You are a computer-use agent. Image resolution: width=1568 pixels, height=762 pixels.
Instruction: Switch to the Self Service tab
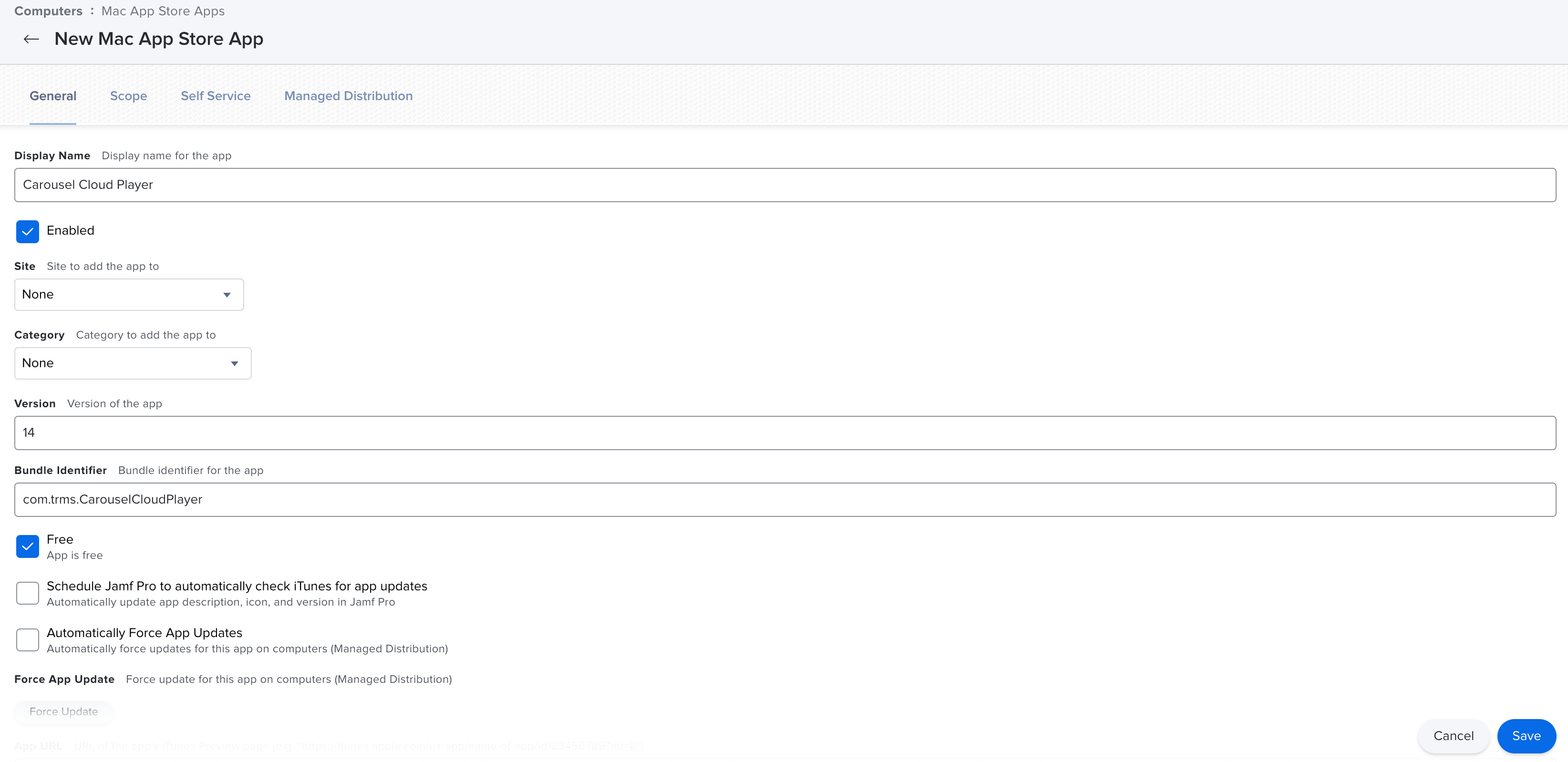tap(216, 95)
